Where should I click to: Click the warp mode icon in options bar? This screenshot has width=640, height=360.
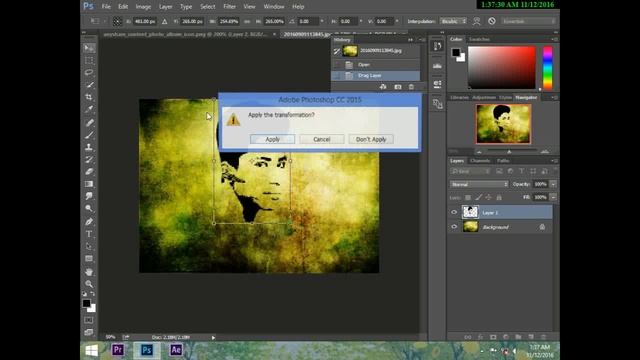pos(476,21)
